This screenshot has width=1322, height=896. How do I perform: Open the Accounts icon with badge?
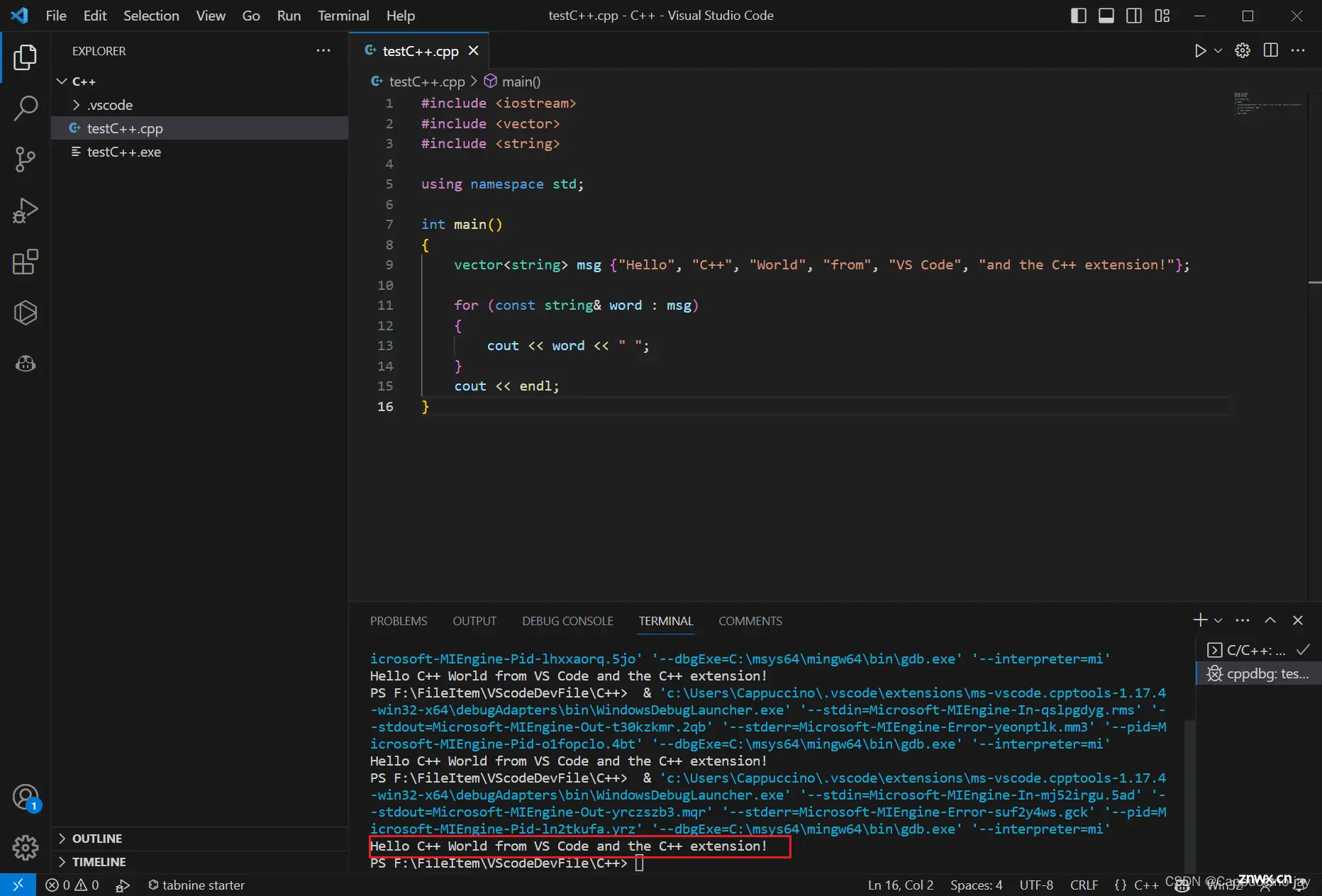(x=26, y=797)
